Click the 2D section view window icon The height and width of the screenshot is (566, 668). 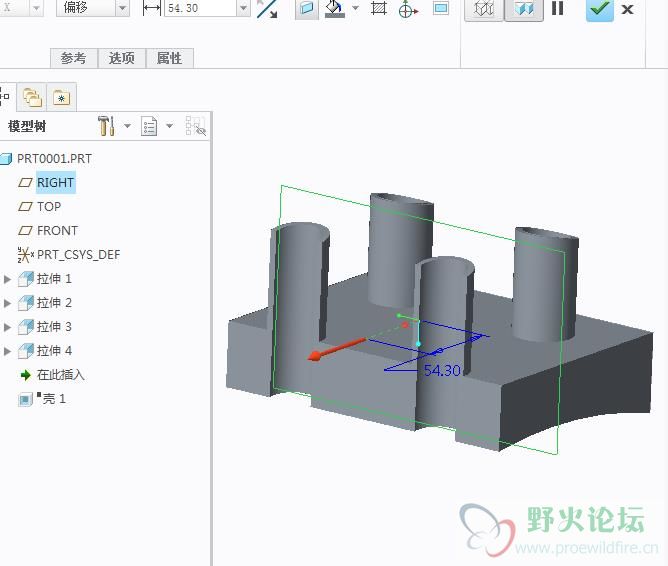441,9
